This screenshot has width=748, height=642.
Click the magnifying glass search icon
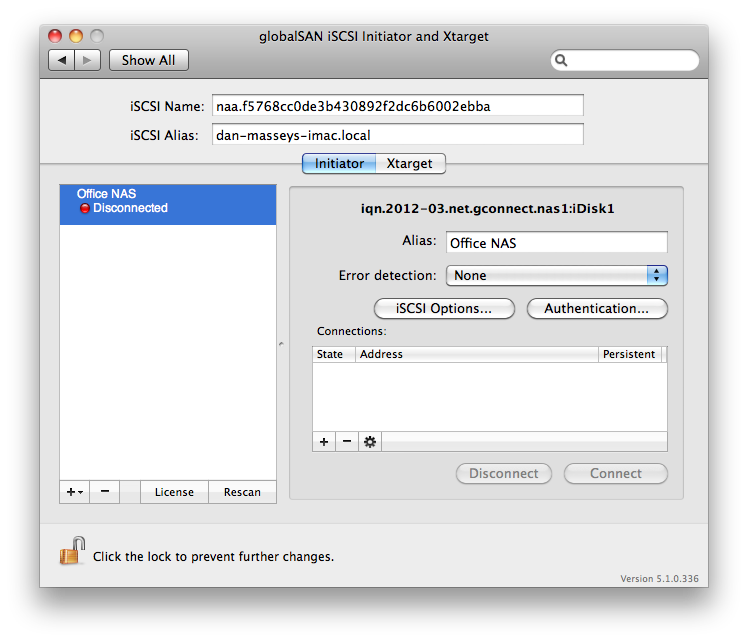tap(561, 60)
